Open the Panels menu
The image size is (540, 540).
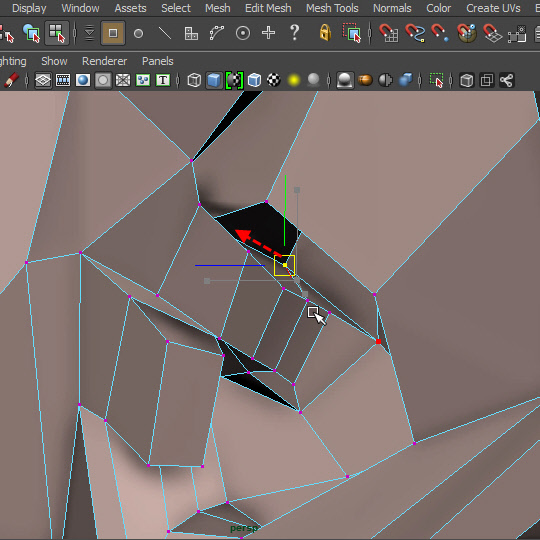157,61
